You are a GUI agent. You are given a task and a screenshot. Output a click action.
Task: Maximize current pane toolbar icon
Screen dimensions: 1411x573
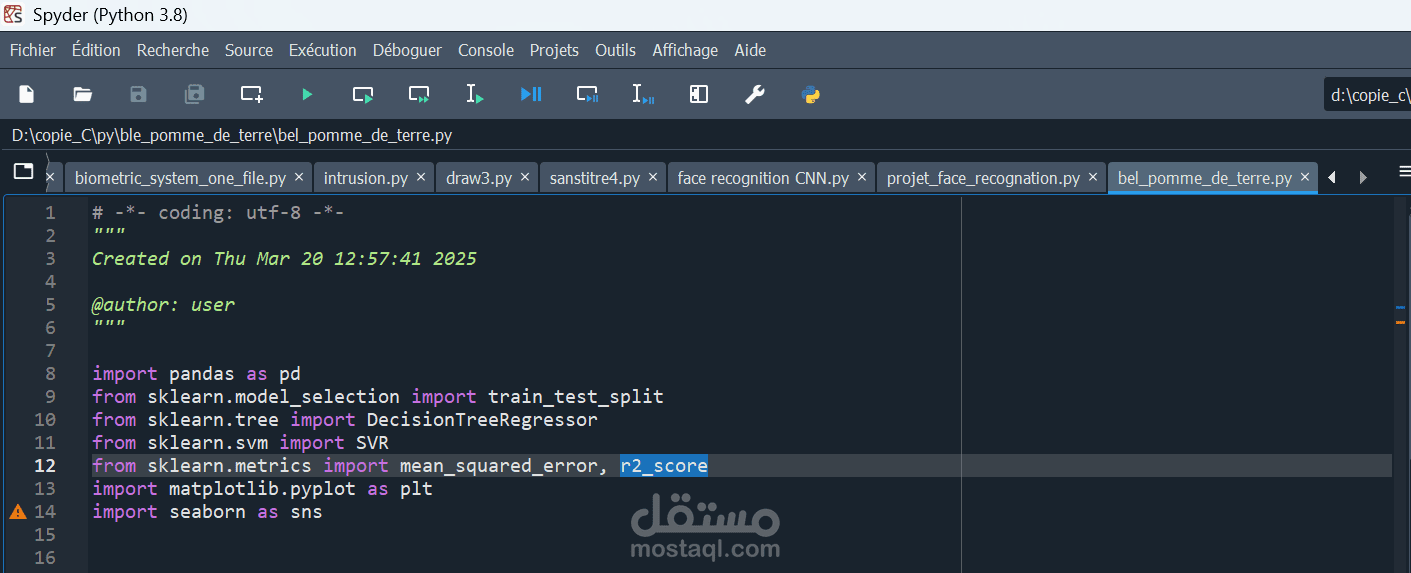[699, 94]
